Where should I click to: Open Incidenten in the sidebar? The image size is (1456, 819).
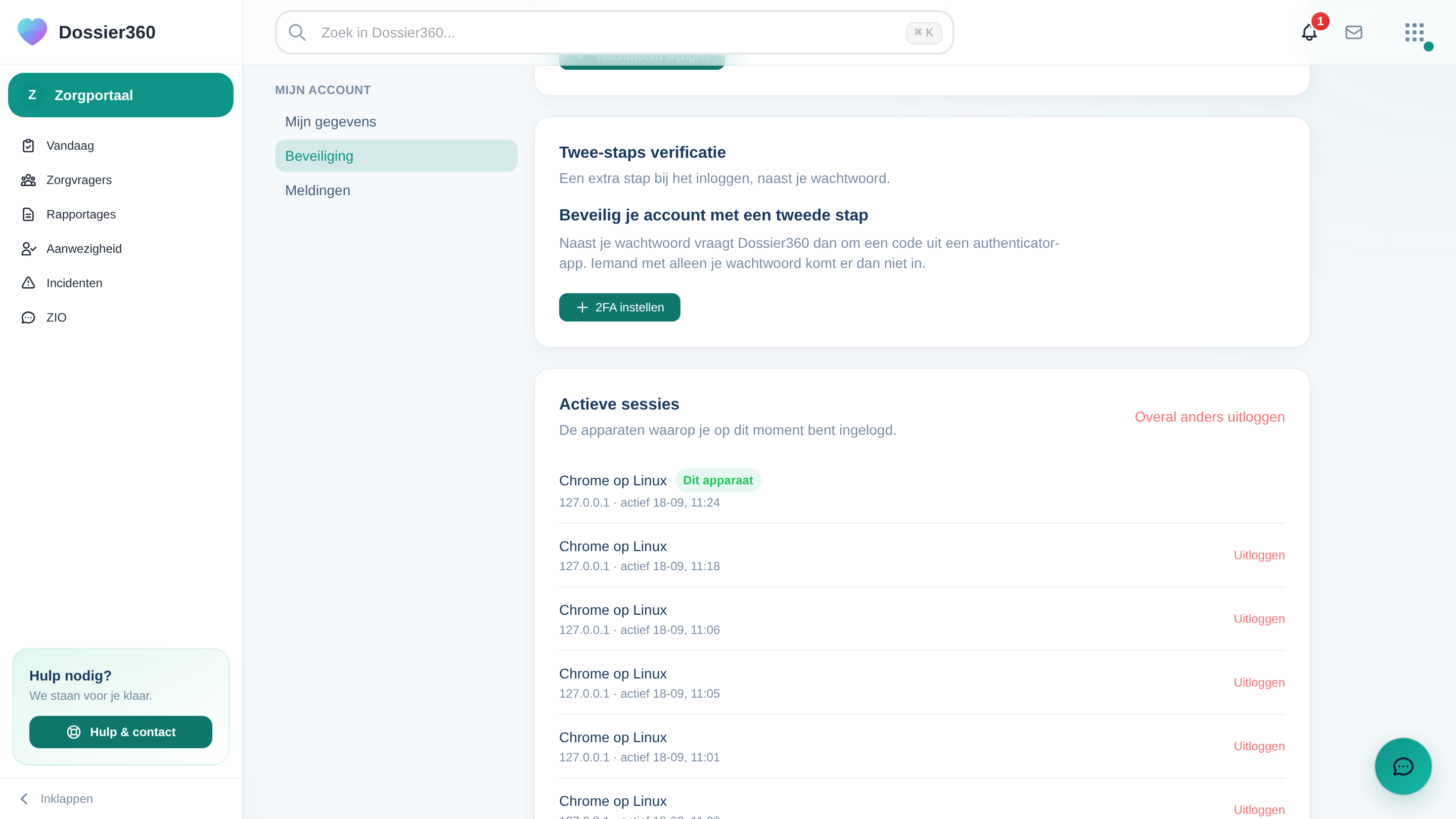120,283
